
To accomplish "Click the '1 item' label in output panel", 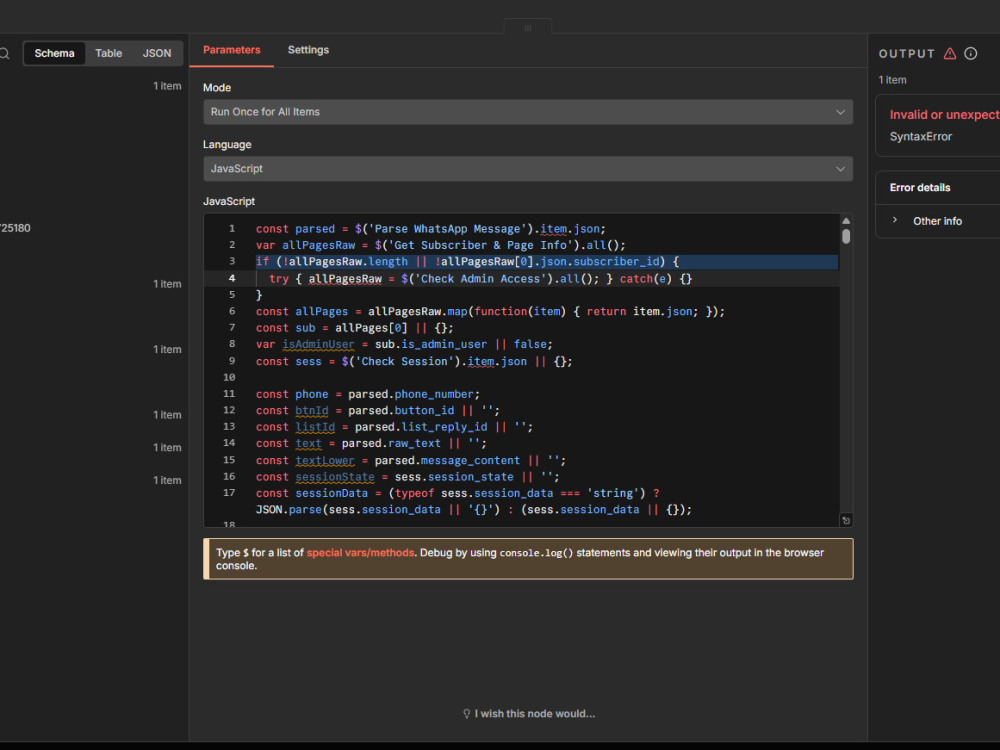I will point(892,80).
